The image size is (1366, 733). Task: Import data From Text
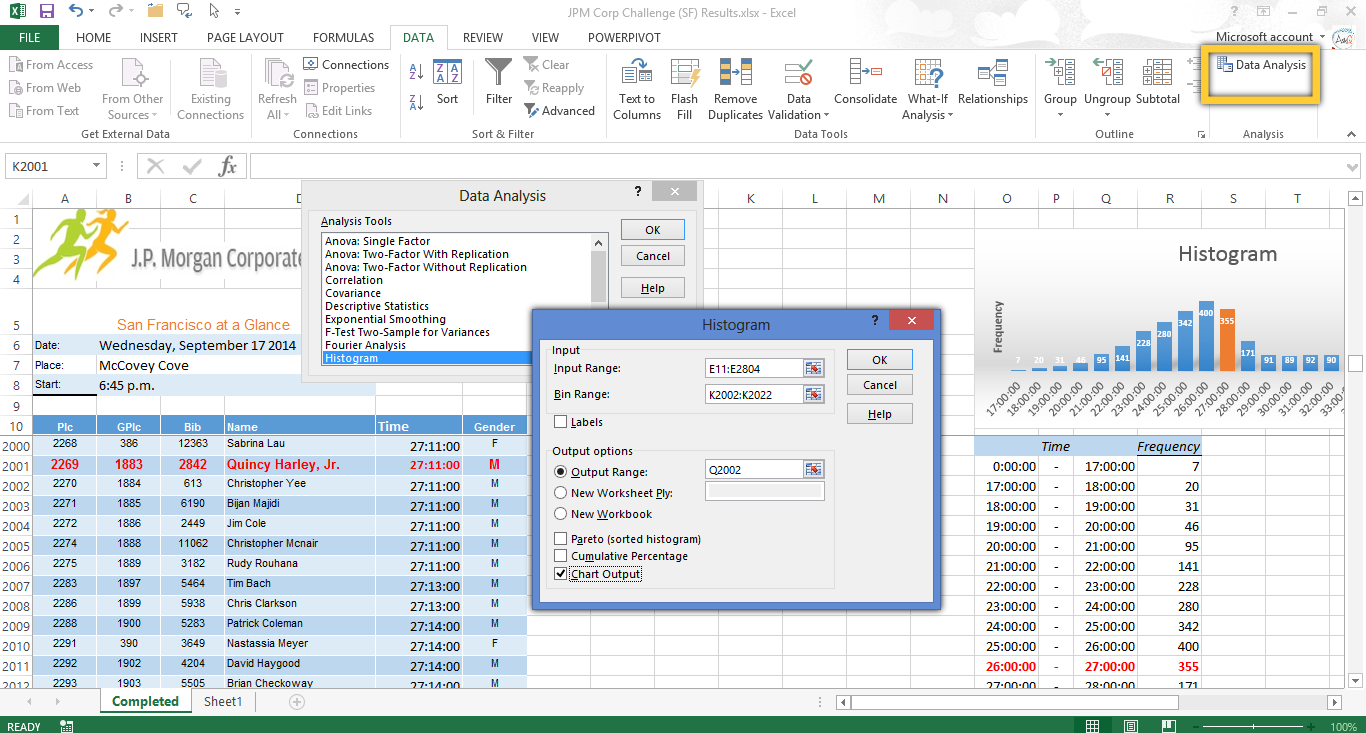45,111
